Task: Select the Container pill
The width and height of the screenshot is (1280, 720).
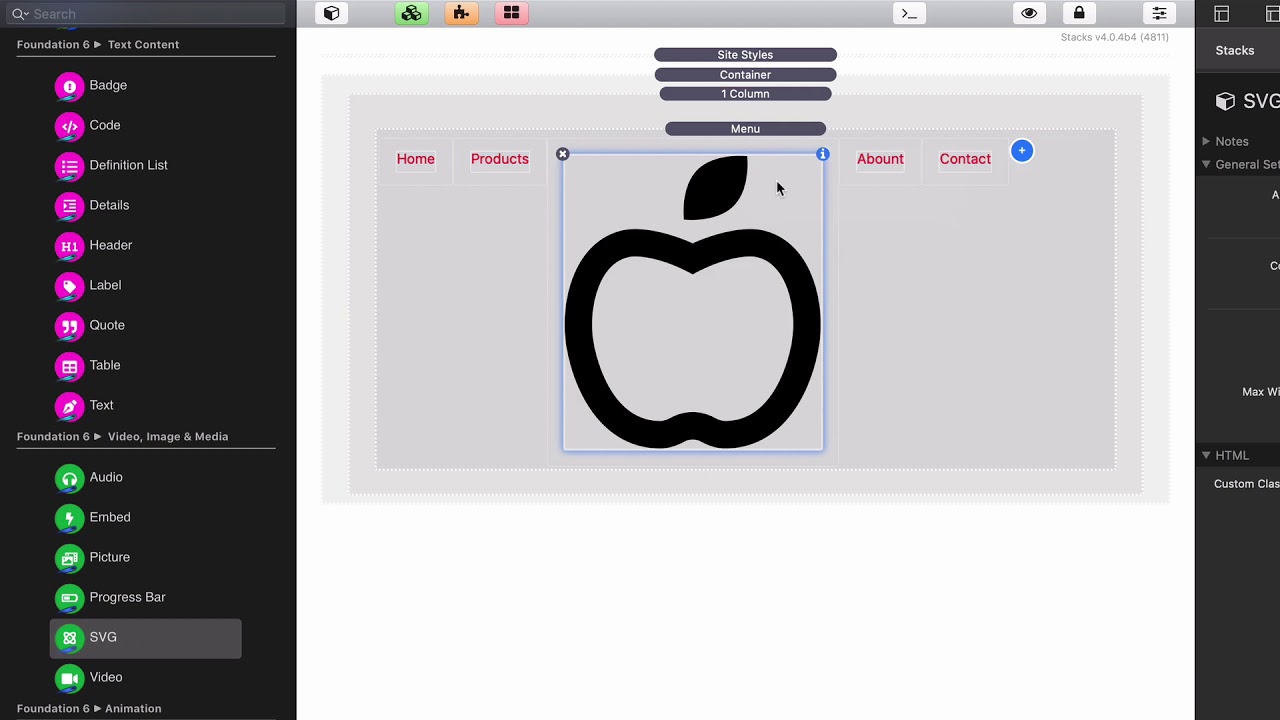Action: pyautogui.click(x=745, y=75)
